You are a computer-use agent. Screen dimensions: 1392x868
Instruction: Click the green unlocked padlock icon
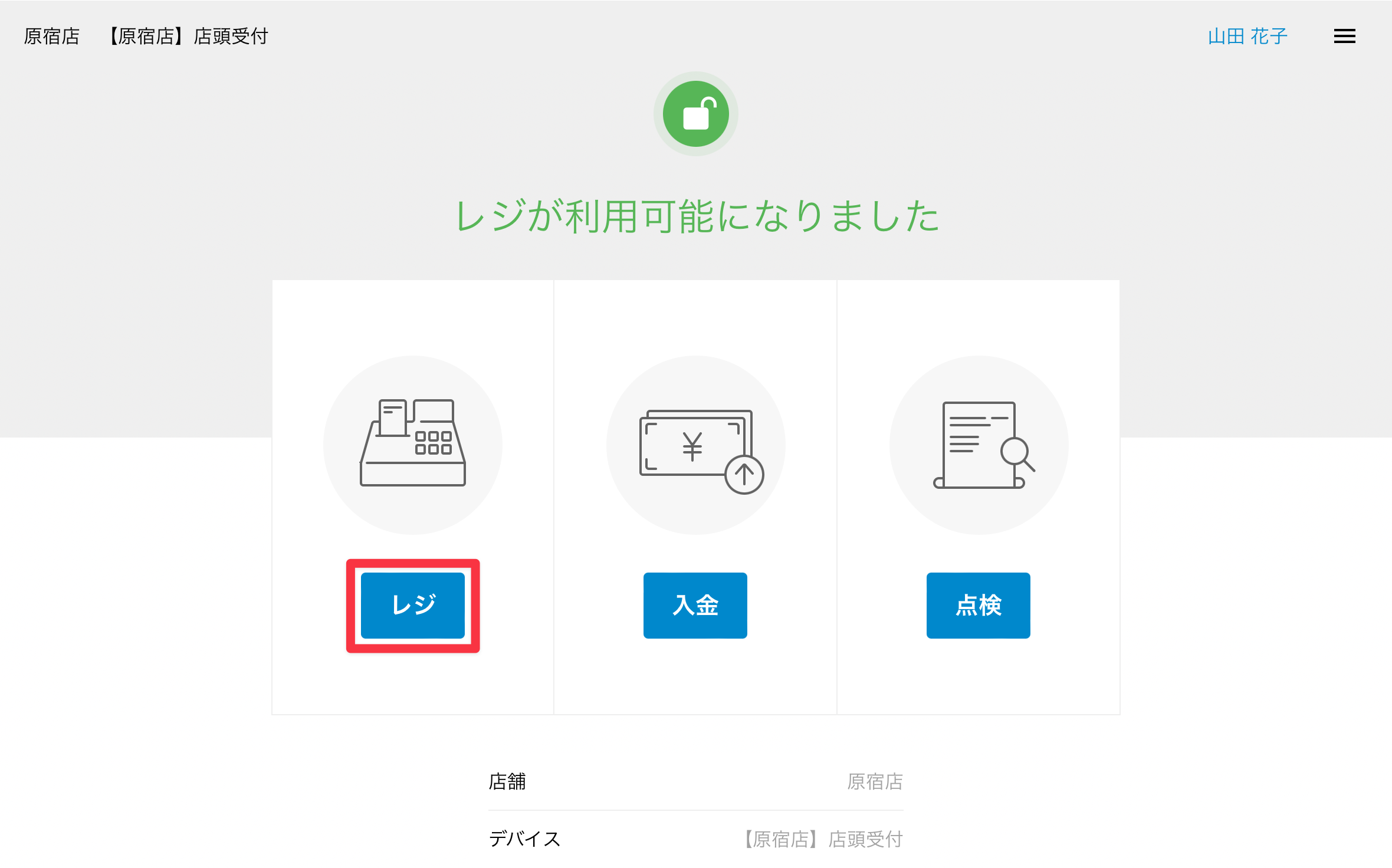[696, 114]
